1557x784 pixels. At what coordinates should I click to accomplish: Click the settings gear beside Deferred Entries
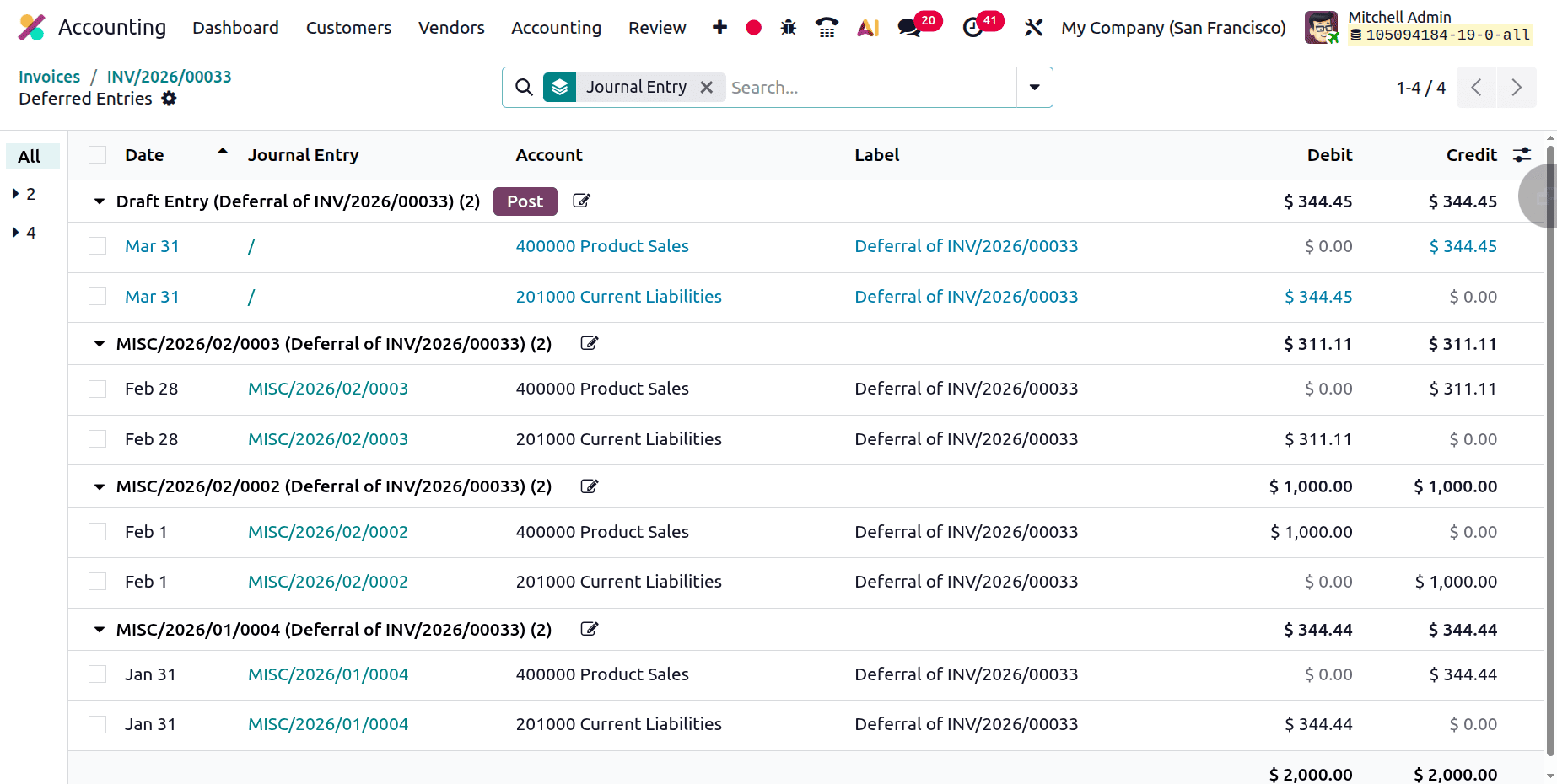(169, 99)
